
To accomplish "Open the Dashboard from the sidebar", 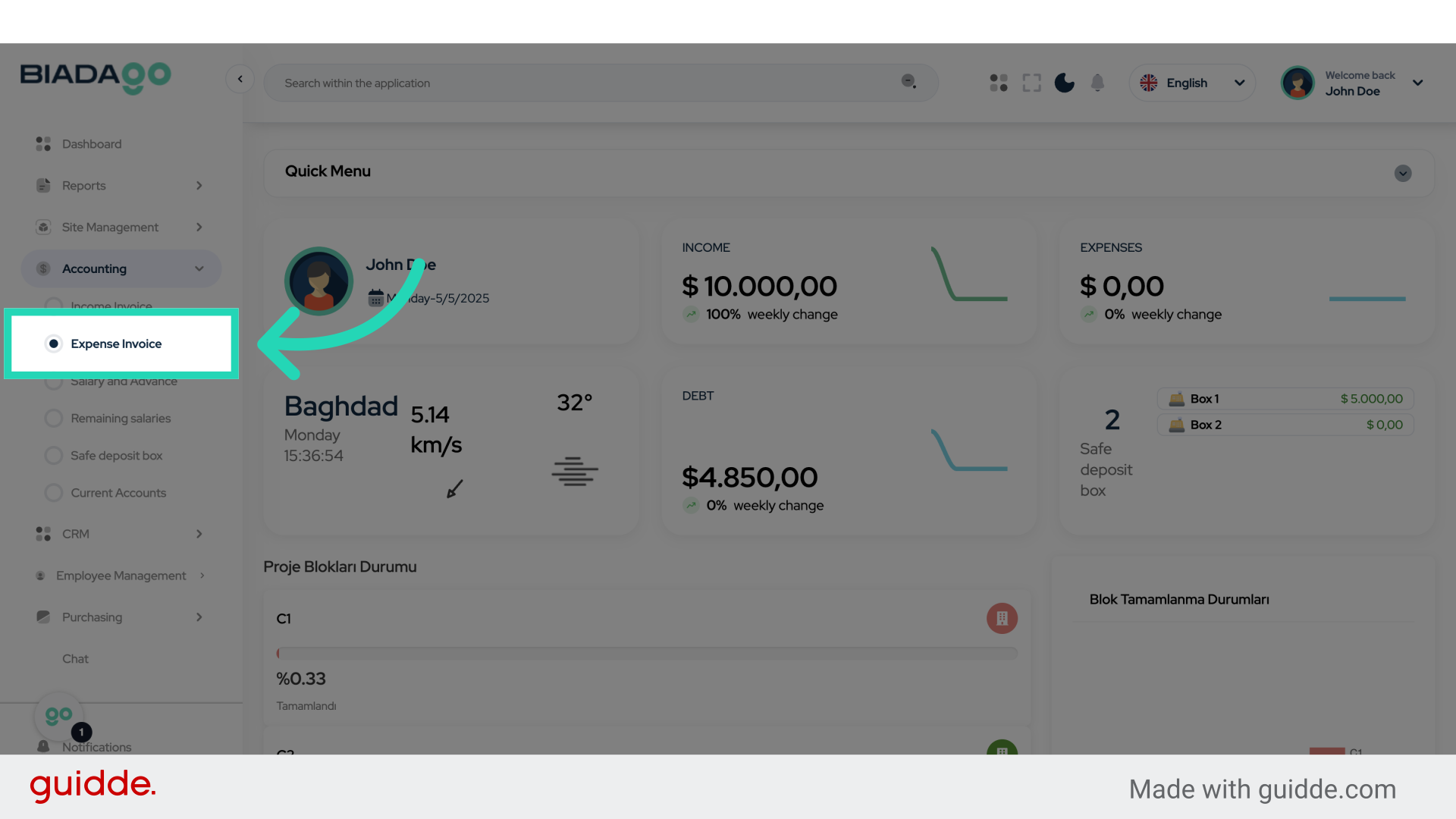I will click(x=42, y=143).
